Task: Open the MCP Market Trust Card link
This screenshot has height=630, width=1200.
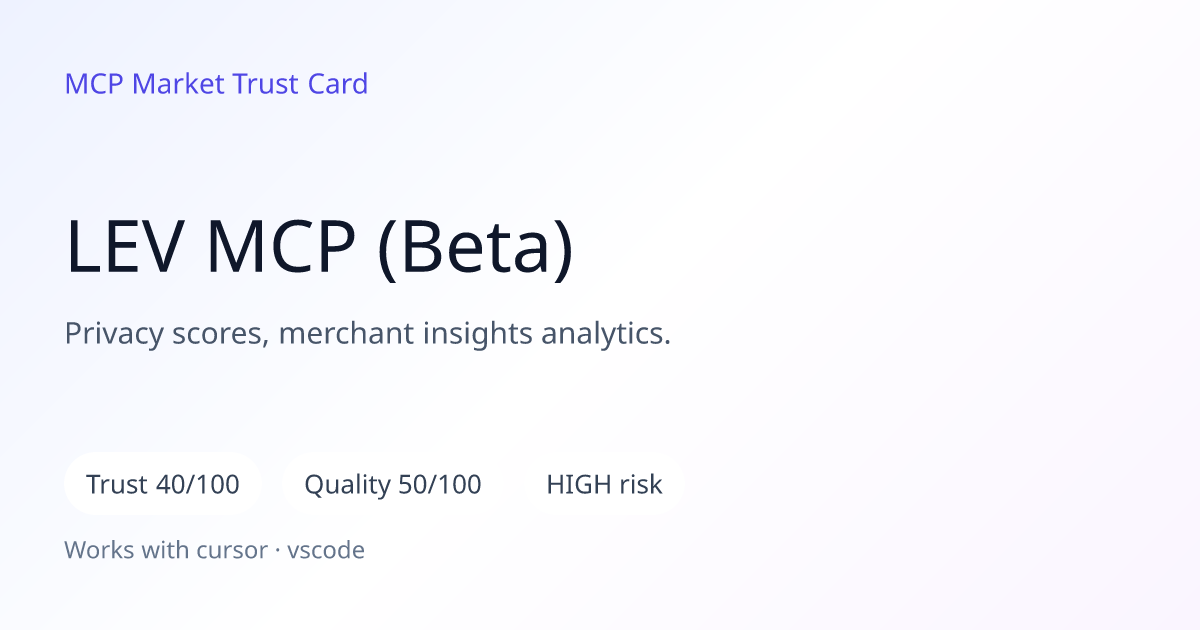Action: point(216,84)
